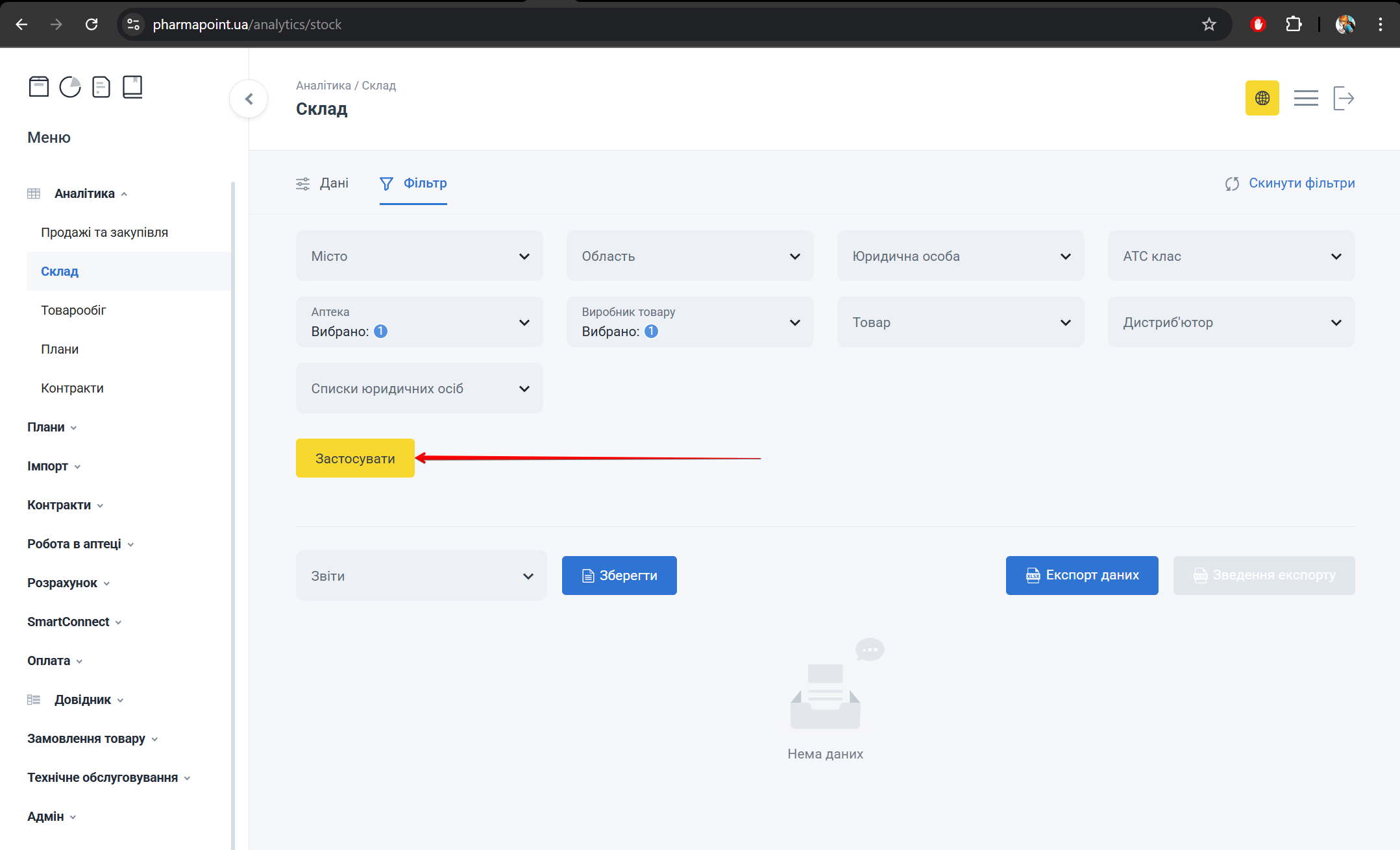Switch to the Дані tab
This screenshot has height=850, width=1400.
coord(323,184)
